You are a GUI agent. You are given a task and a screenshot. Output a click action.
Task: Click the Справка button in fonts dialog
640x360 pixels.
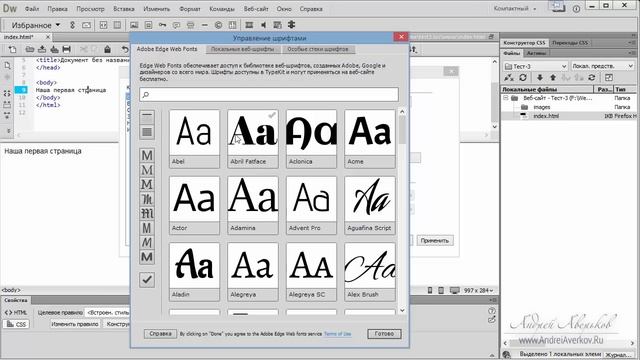click(160, 333)
